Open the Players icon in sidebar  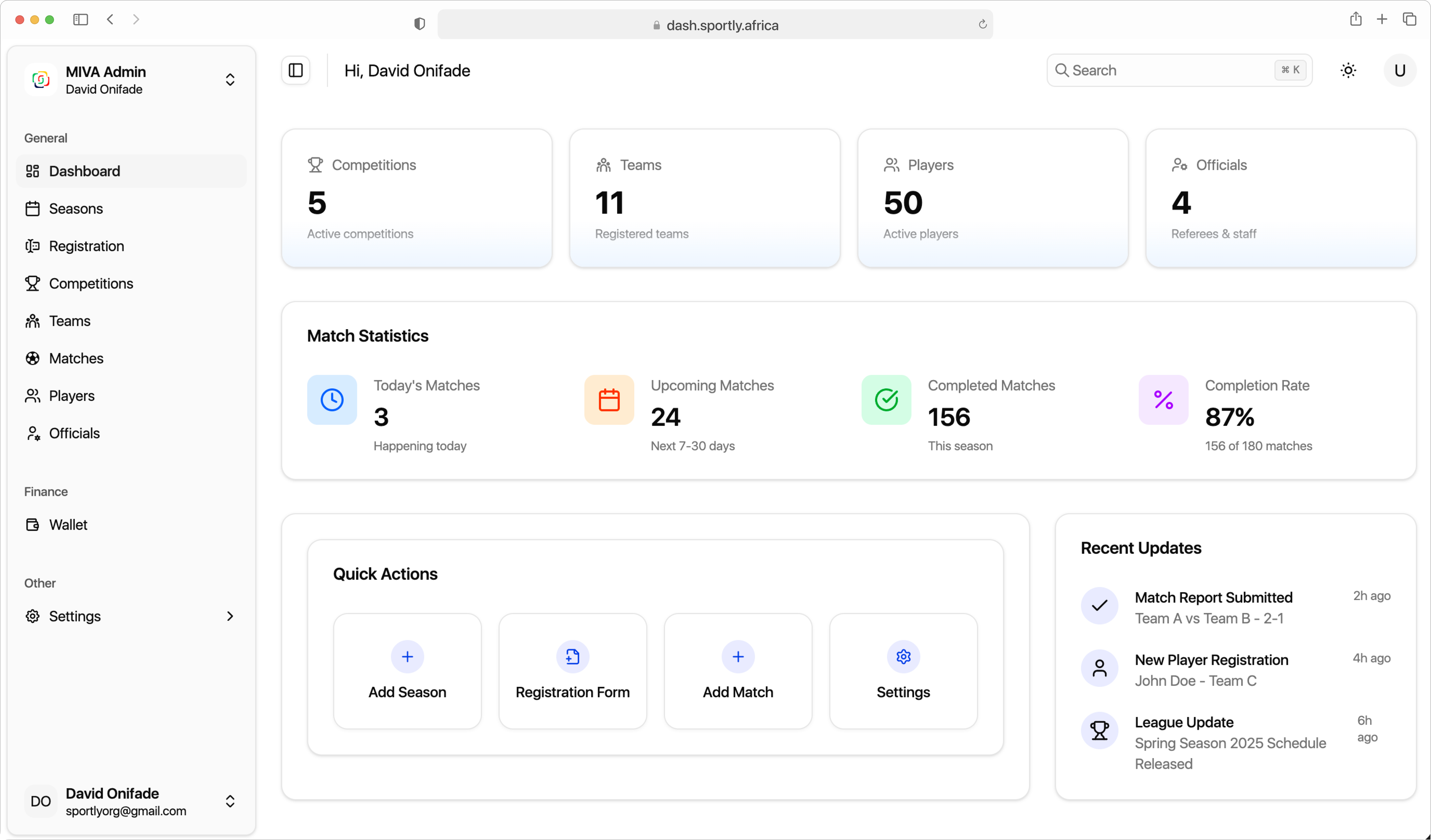(x=32, y=396)
